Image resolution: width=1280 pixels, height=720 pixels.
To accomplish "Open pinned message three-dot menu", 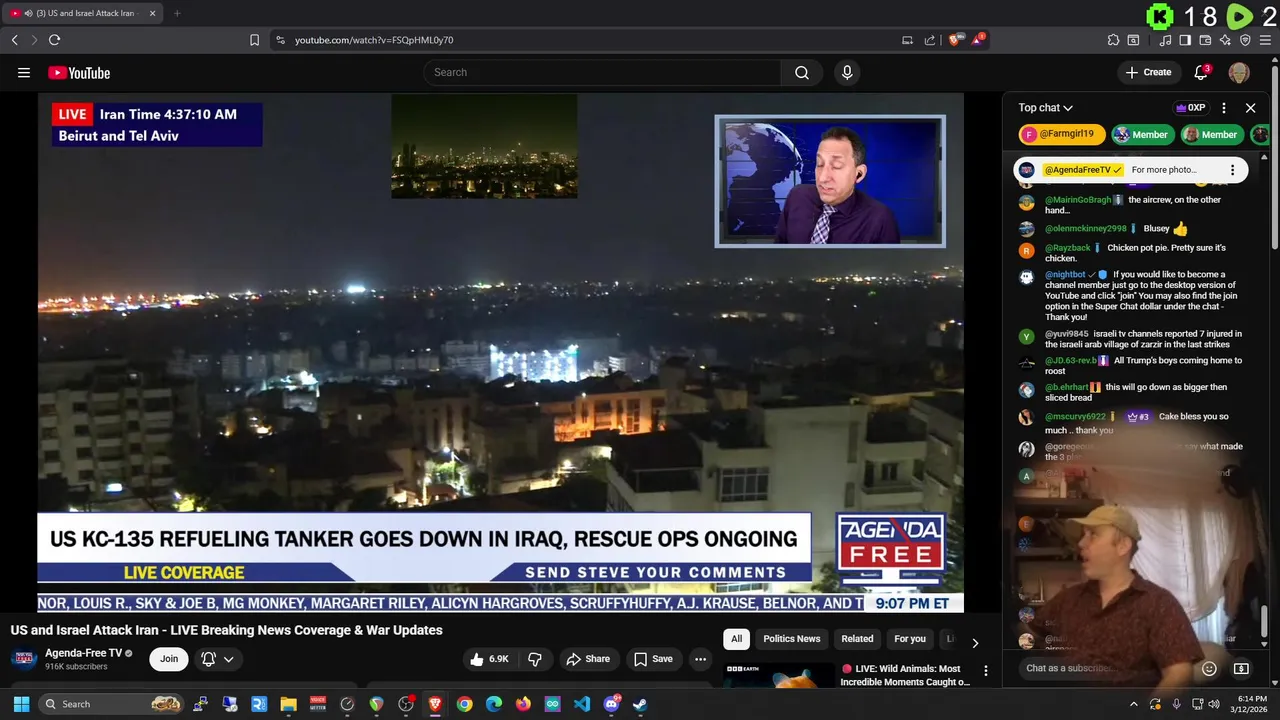I will [1232, 170].
